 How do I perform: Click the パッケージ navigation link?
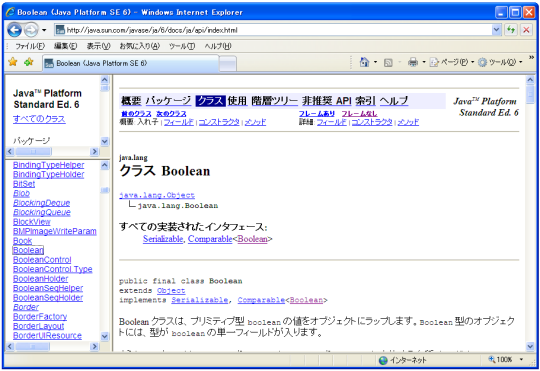pos(168,101)
